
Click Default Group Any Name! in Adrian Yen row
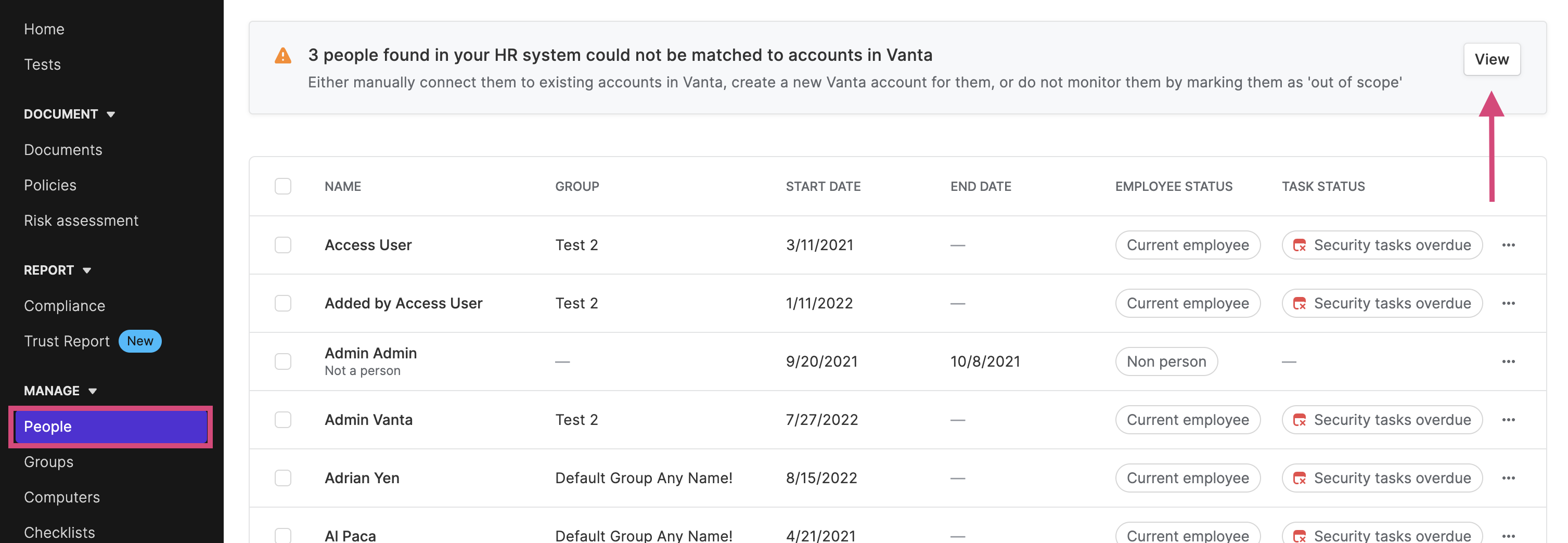point(644,479)
